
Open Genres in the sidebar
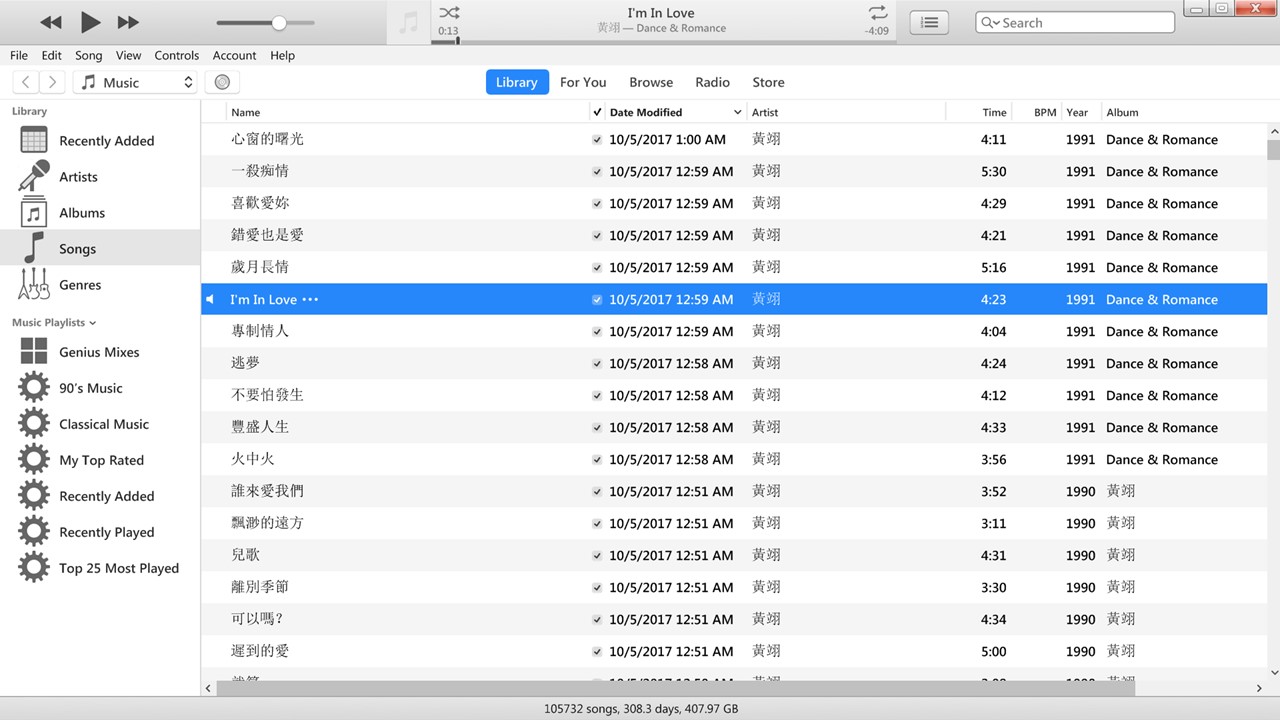[x=100, y=285]
